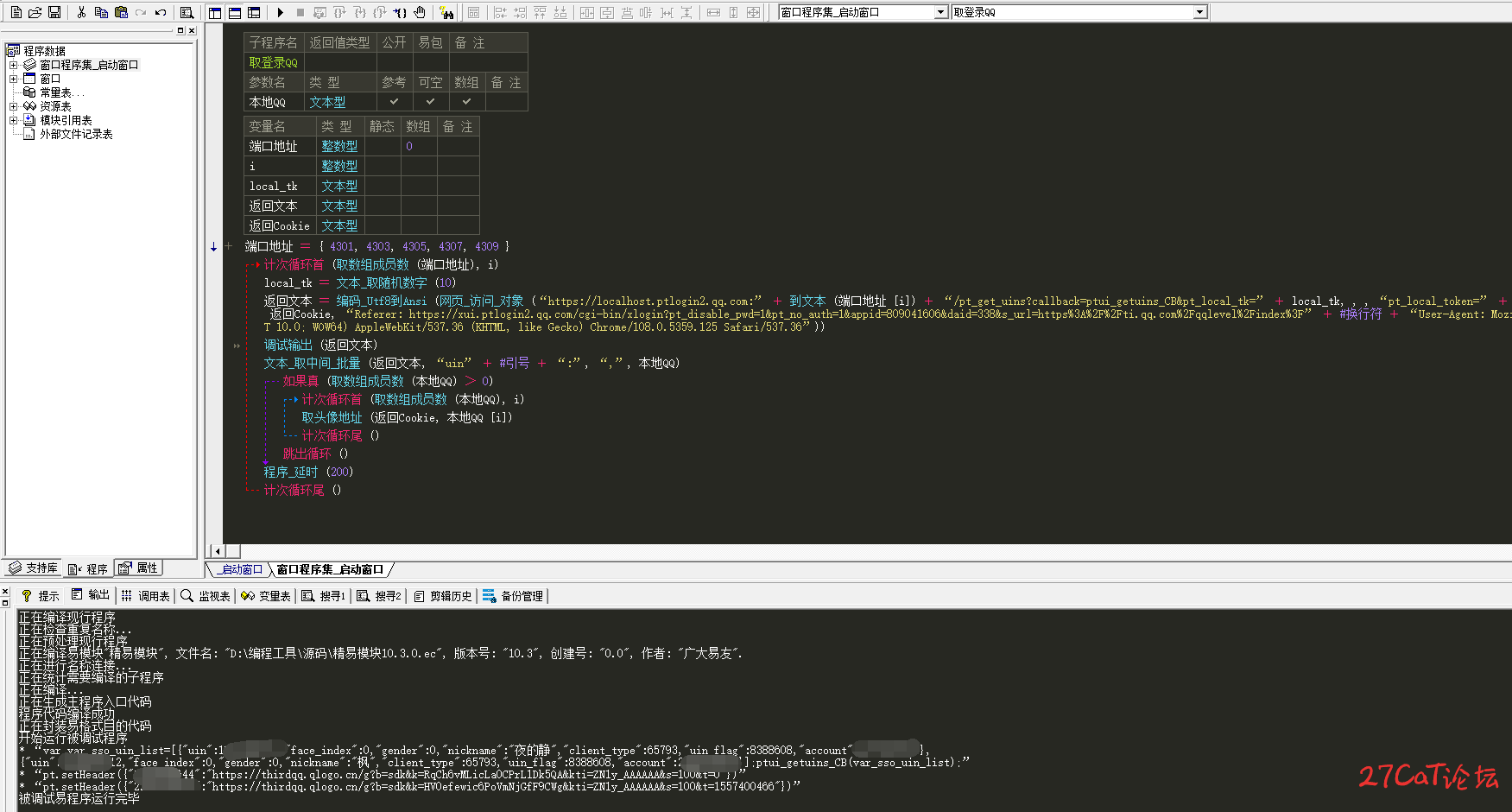Toggle the left work panel layout icon
This screenshot has height=812, width=1512.
[x=214, y=12]
